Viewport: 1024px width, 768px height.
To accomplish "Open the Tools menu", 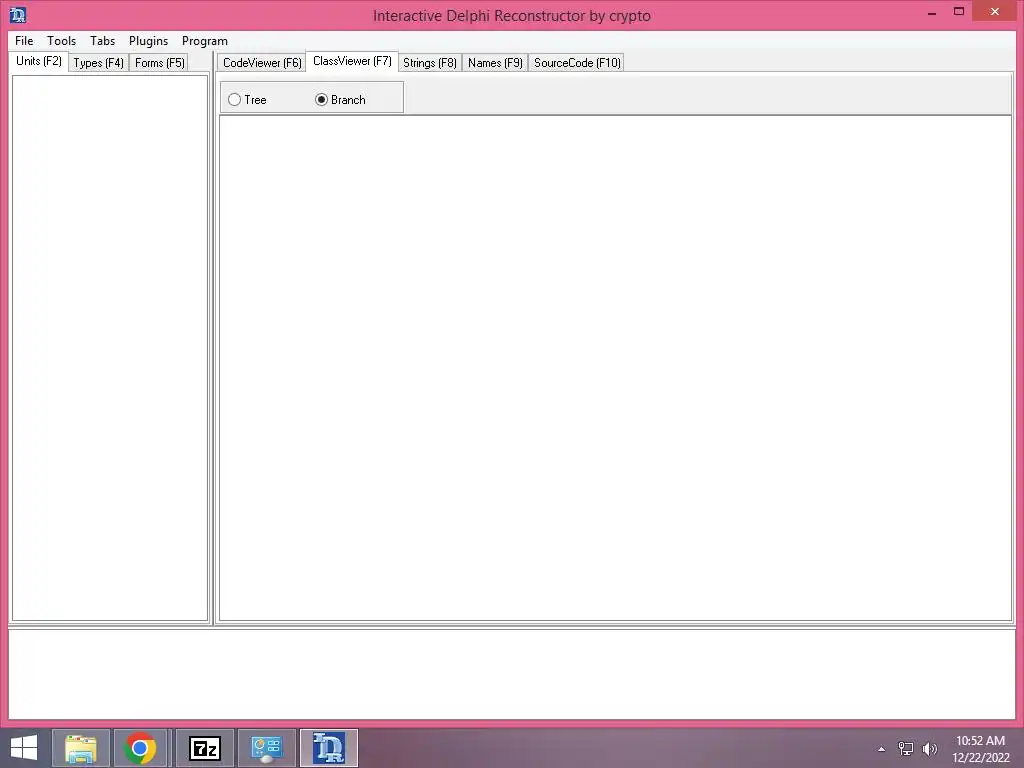I will [61, 40].
